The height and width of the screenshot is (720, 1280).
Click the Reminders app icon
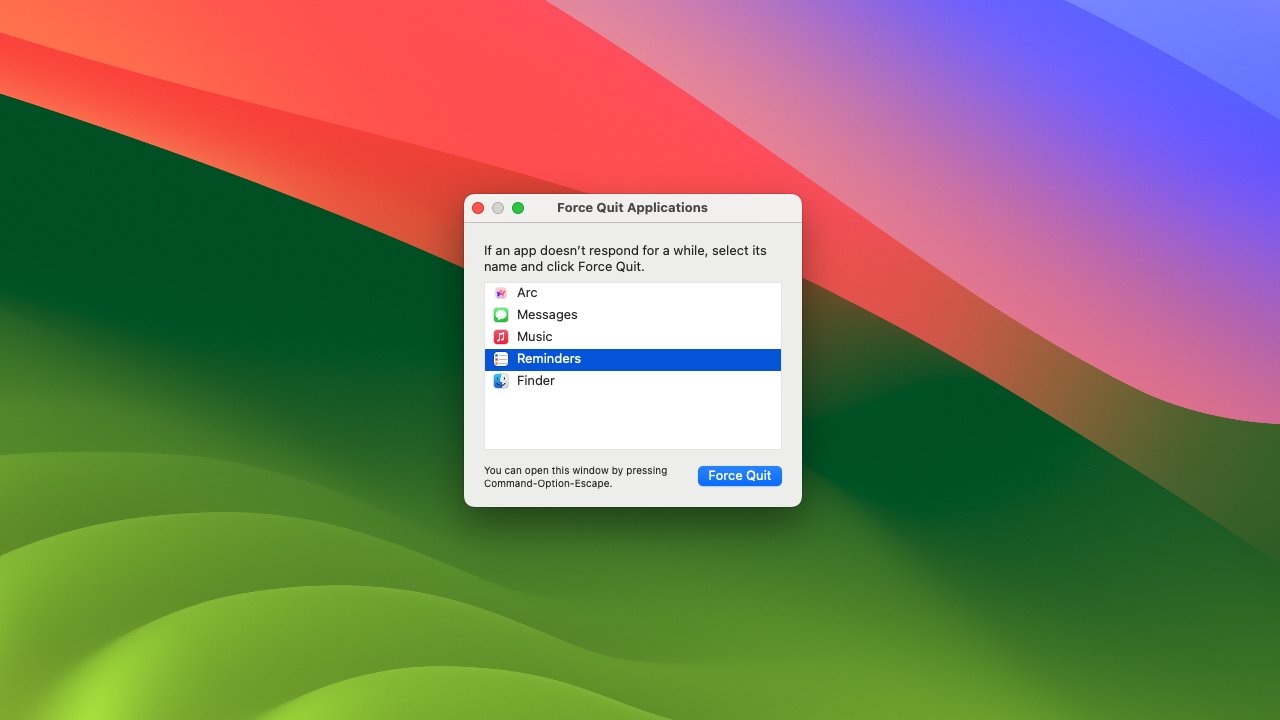click(x=500, y=358)
